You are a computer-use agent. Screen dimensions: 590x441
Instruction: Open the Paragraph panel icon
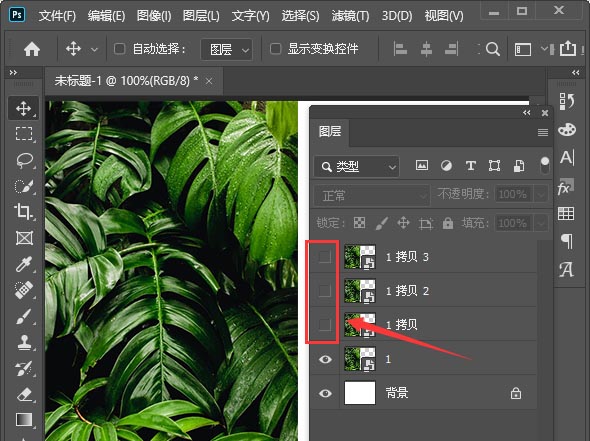click(567, 241)
